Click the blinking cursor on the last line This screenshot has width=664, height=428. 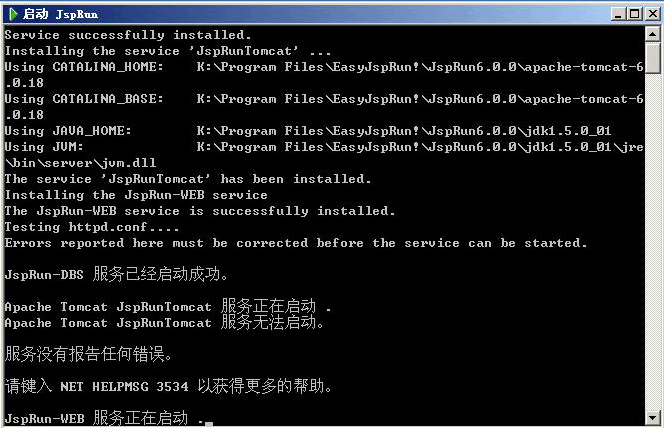209,423
